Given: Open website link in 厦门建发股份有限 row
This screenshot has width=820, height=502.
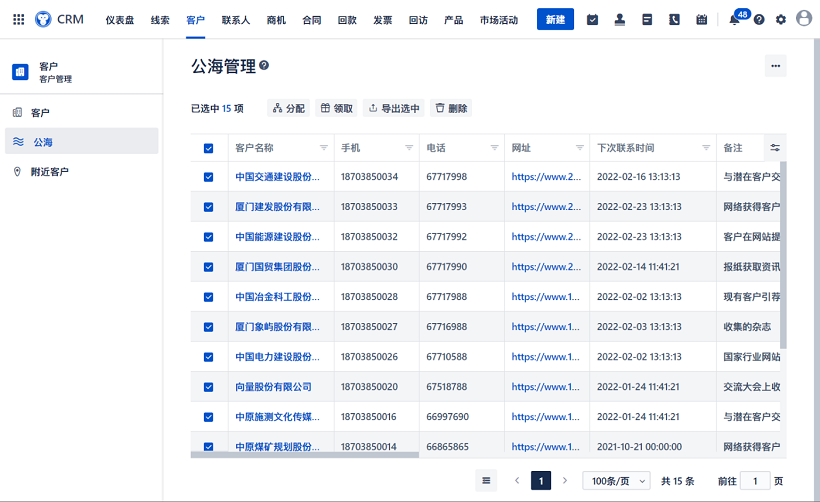Looking at the screenshot, I should (x=546, y=207).
